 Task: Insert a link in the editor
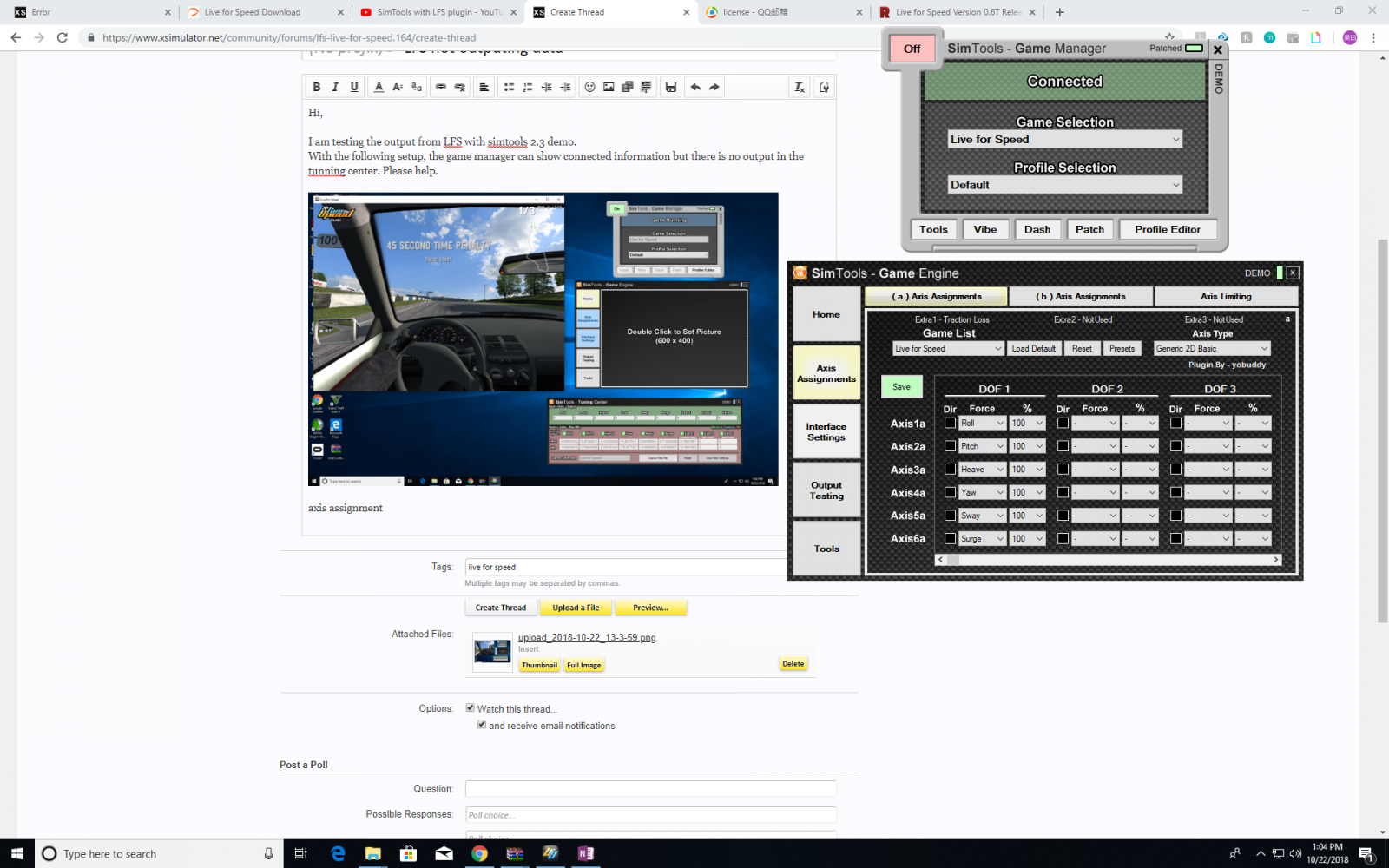[x=441, y=87]
